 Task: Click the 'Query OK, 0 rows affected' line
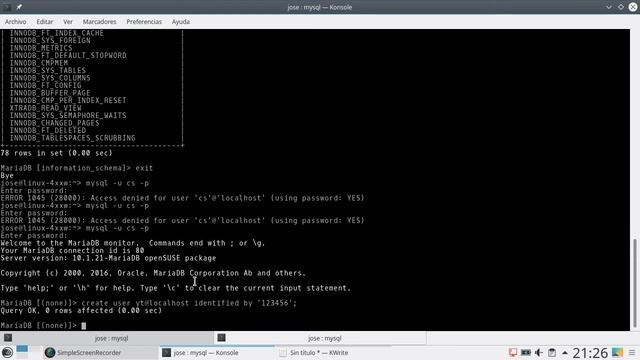81,311
